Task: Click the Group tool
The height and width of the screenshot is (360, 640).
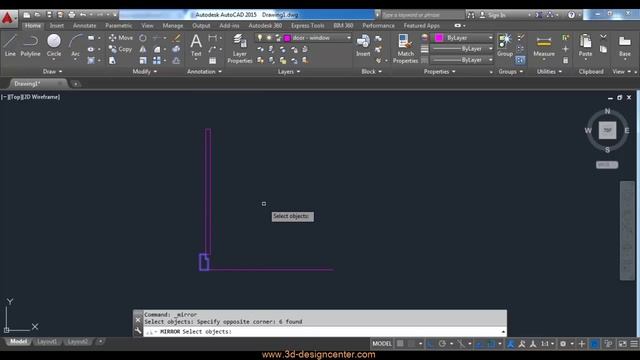Action: coord(505,45)
